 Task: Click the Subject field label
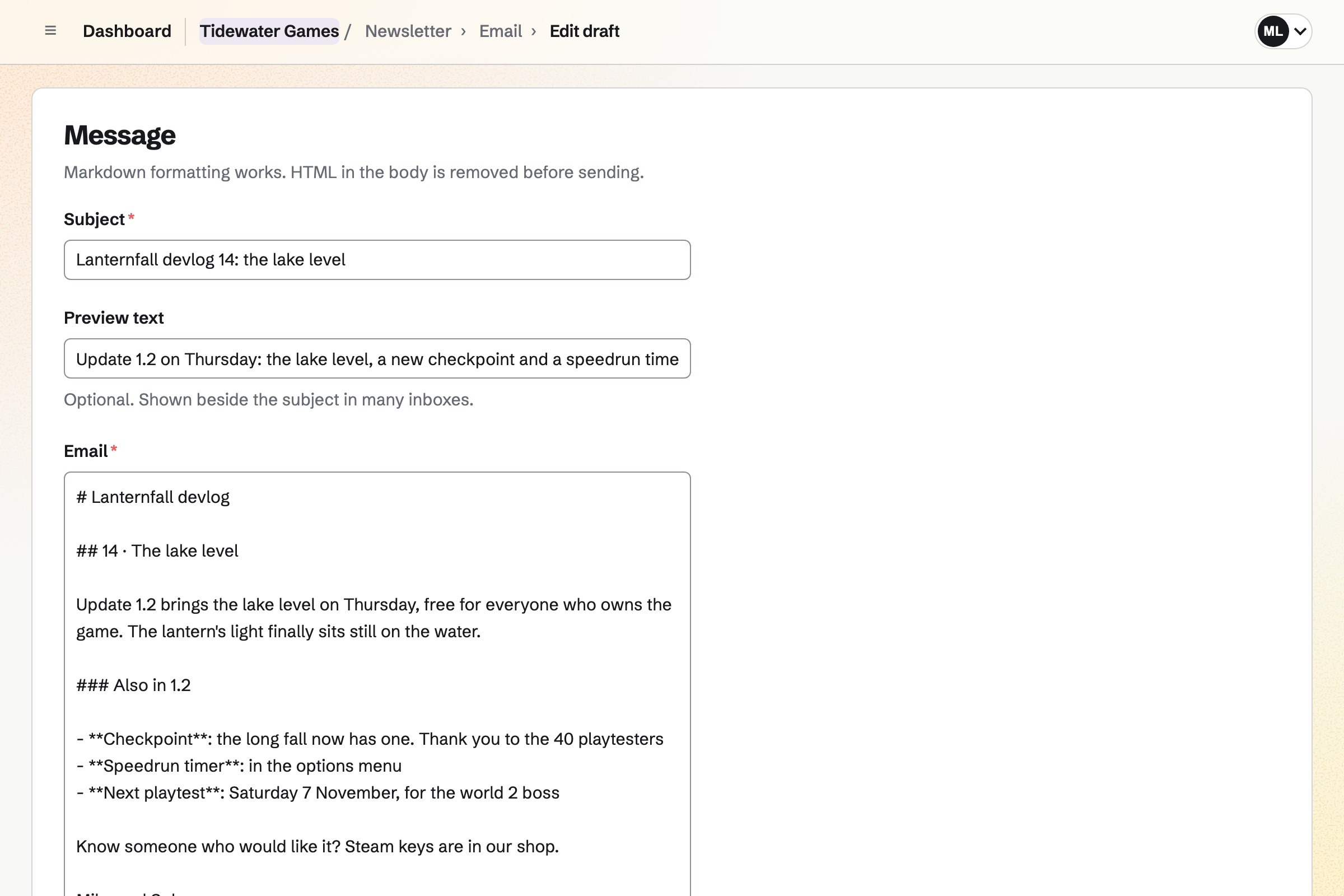tap(94, 220)
